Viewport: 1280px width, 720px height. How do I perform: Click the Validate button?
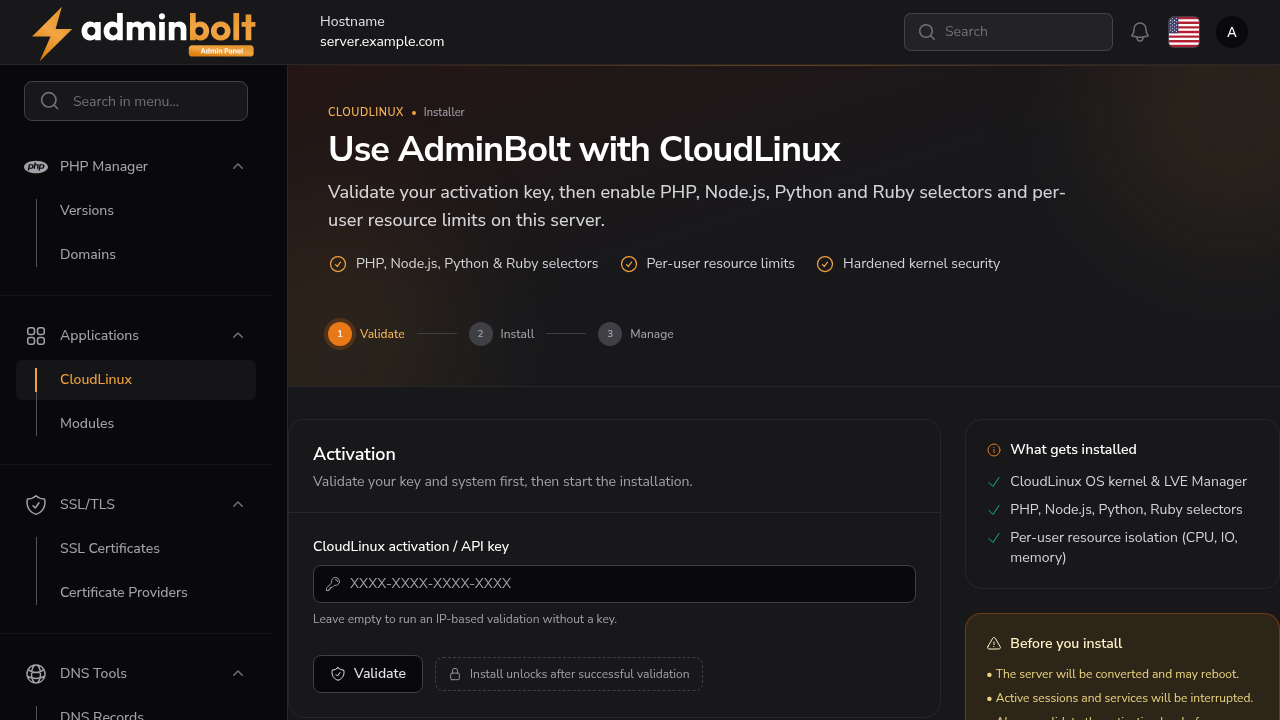tap(368, 674)
